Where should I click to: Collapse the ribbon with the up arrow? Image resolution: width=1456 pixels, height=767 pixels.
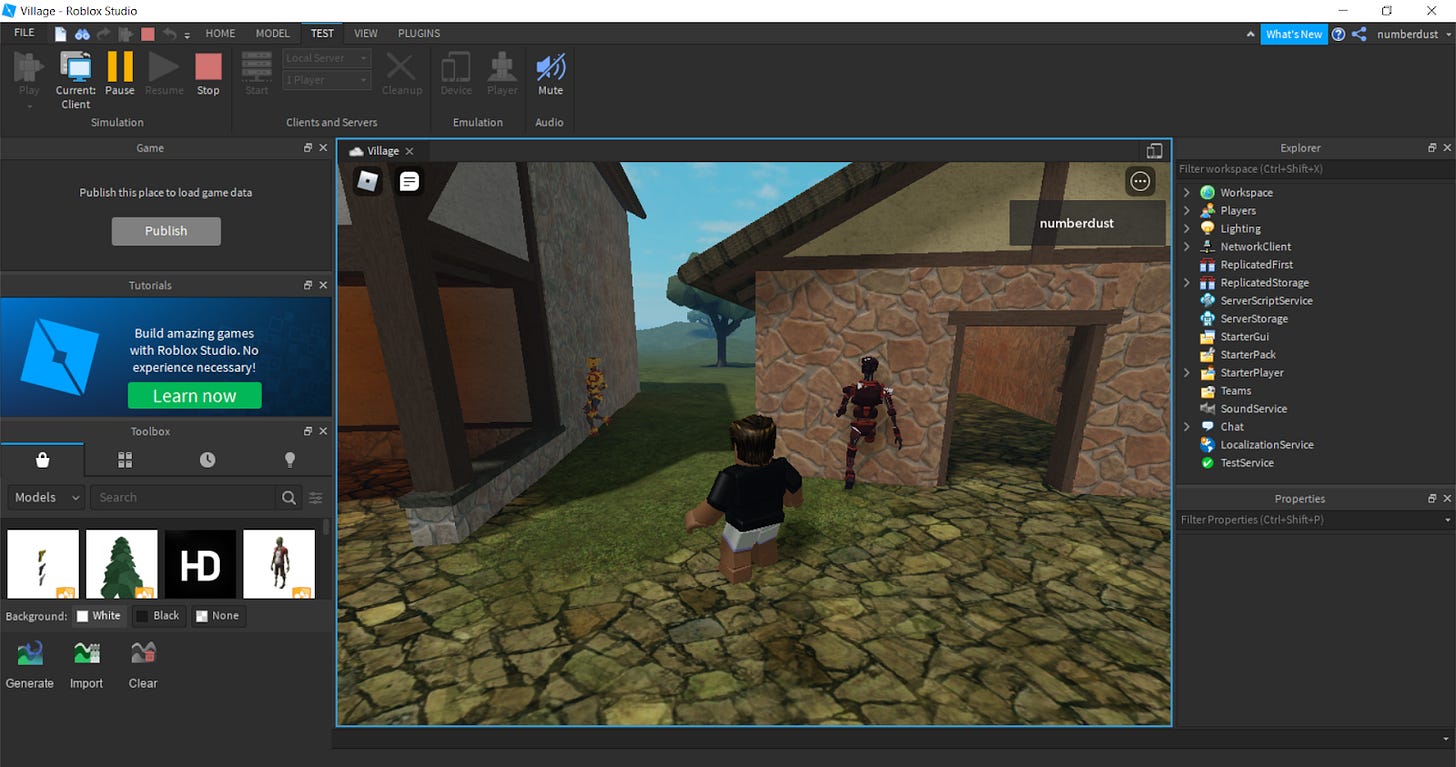tap(1250, 34)
